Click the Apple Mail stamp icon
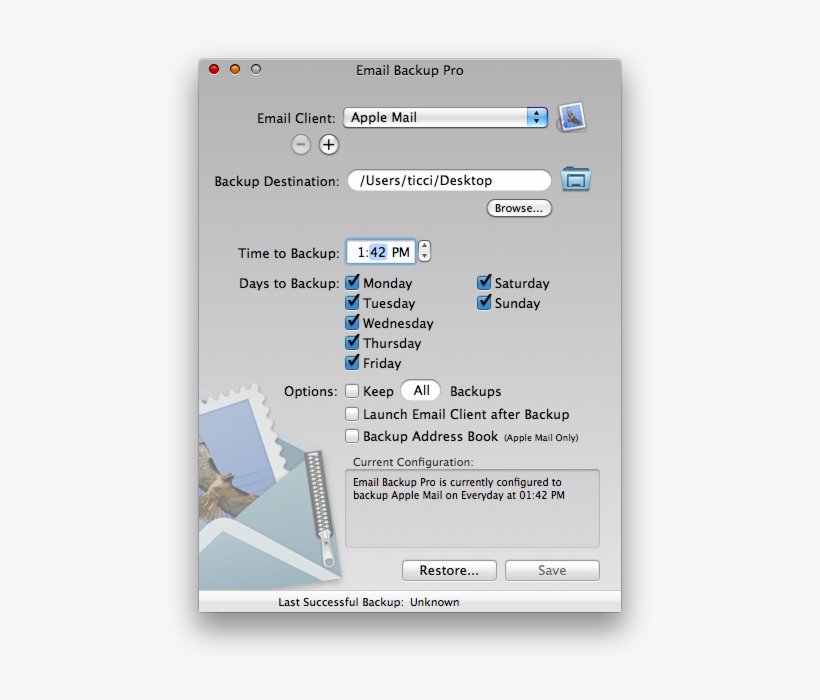This screenshot has height=700, width=820. click(x=571, y=117)
